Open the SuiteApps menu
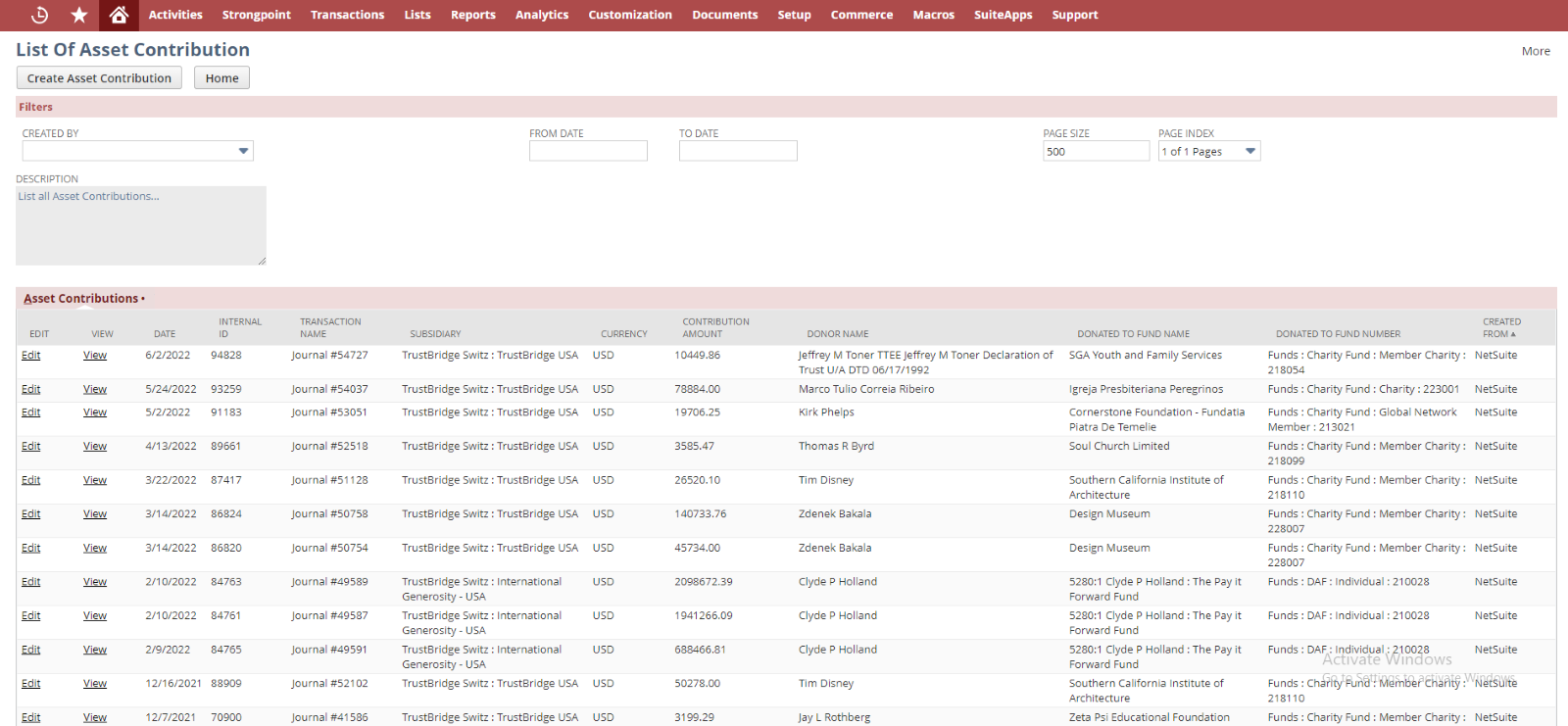 coord(1003,15)
